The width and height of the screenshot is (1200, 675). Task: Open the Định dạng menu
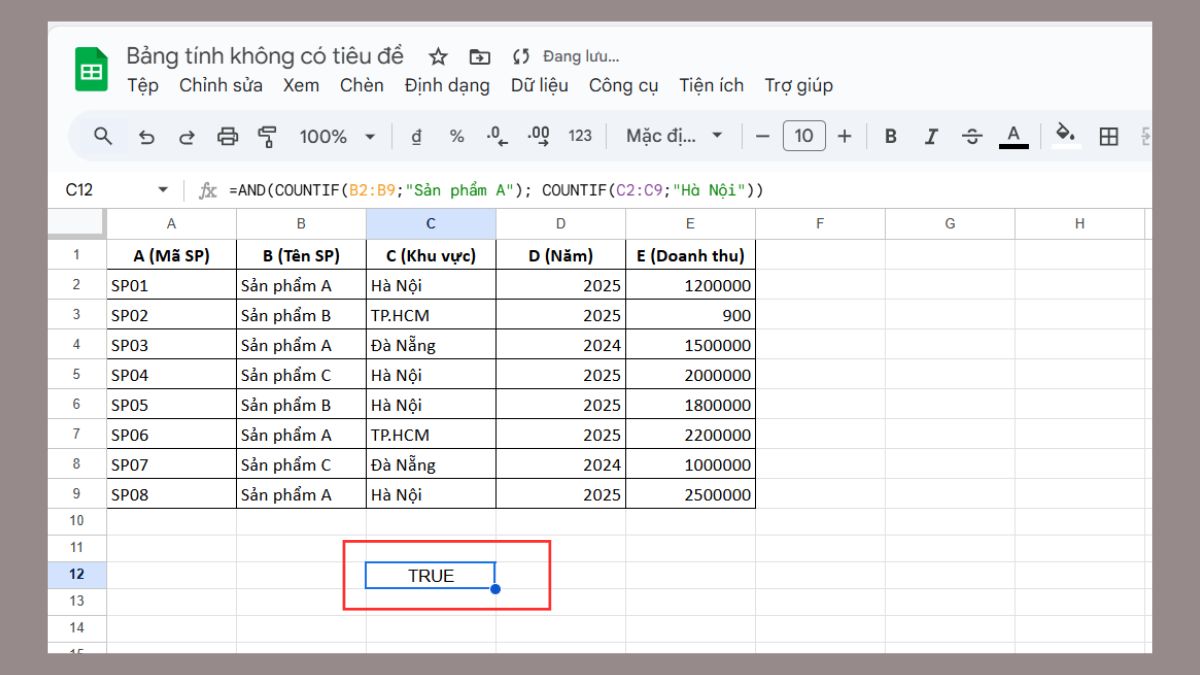pyautogui.click(x=447, y=86)
